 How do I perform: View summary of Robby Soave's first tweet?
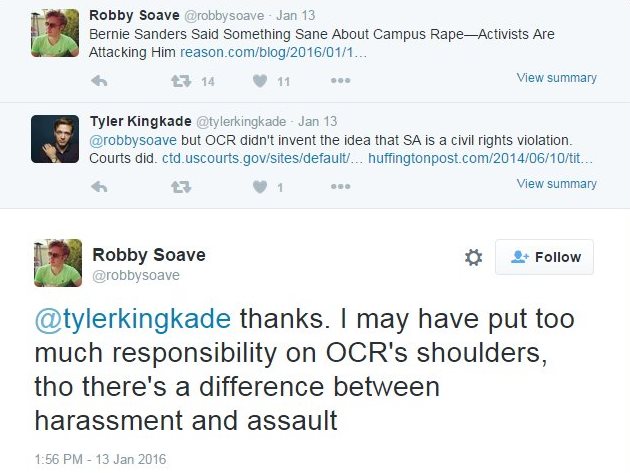click(x=556, y=78)
